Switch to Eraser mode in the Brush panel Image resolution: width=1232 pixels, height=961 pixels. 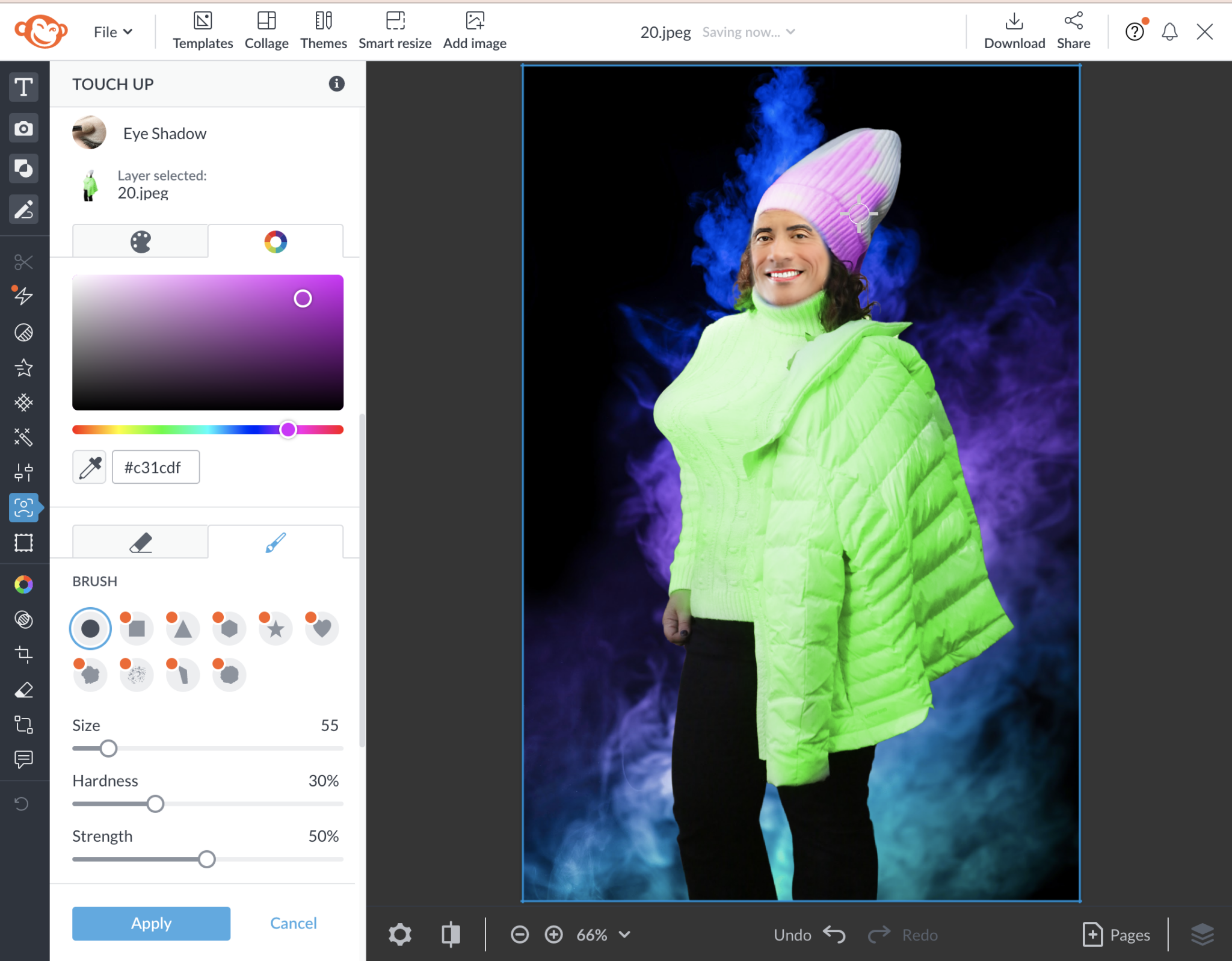[140, 541]
